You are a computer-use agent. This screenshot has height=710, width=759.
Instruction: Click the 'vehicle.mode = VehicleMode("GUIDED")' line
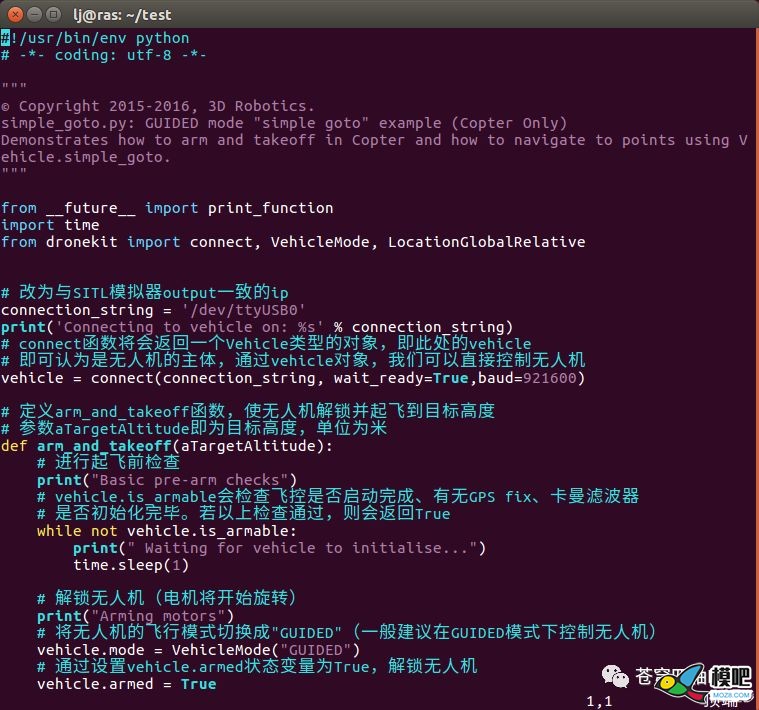pos(198,650)
